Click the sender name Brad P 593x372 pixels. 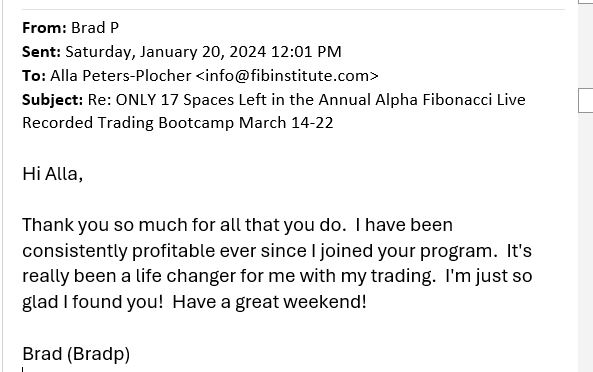[x=95, y=28]
